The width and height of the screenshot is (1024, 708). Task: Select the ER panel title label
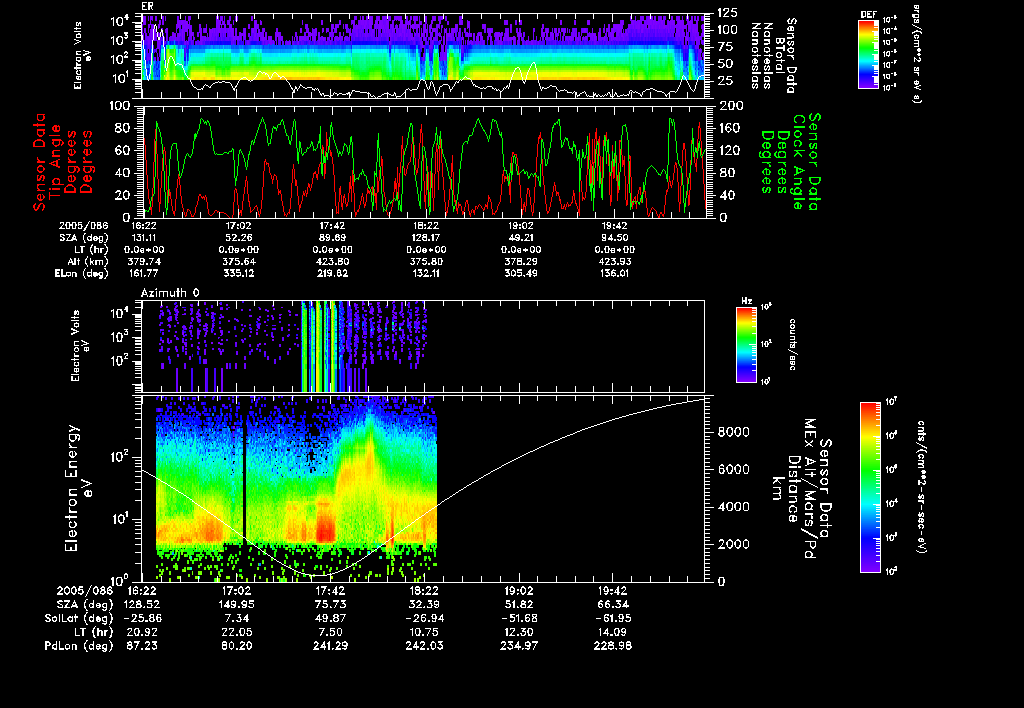[148, 6]
